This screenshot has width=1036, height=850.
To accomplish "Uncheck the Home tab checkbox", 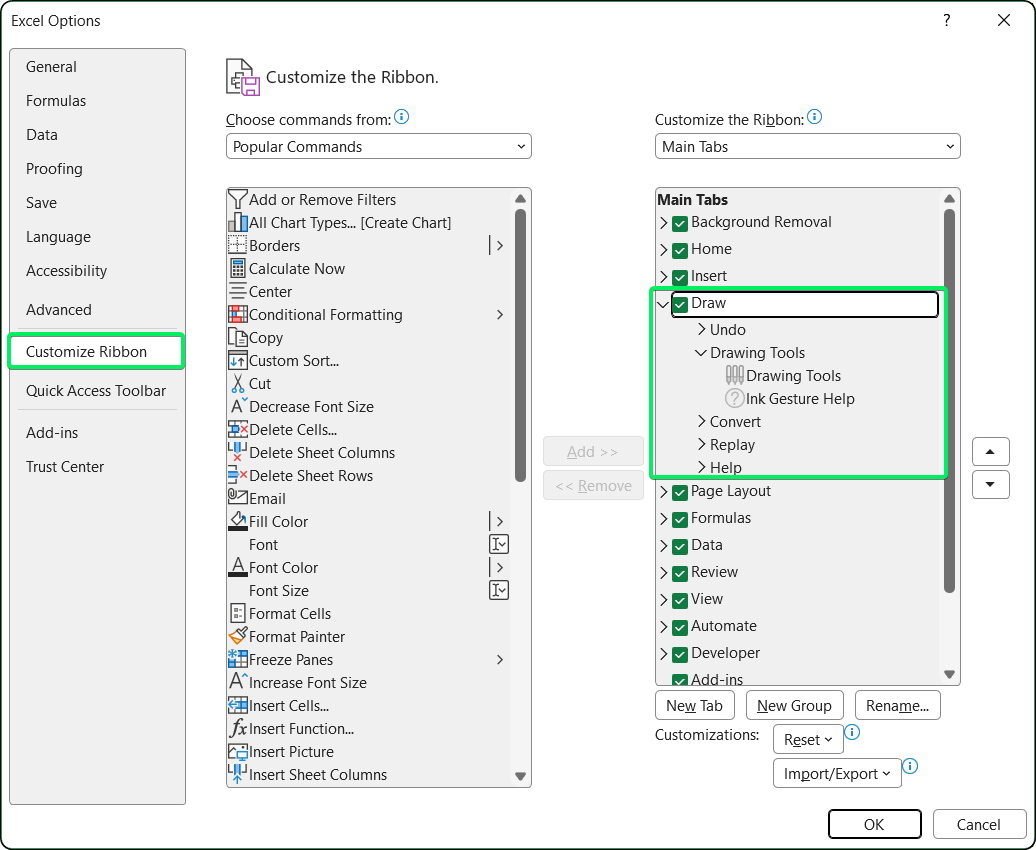I will point(681,249).
